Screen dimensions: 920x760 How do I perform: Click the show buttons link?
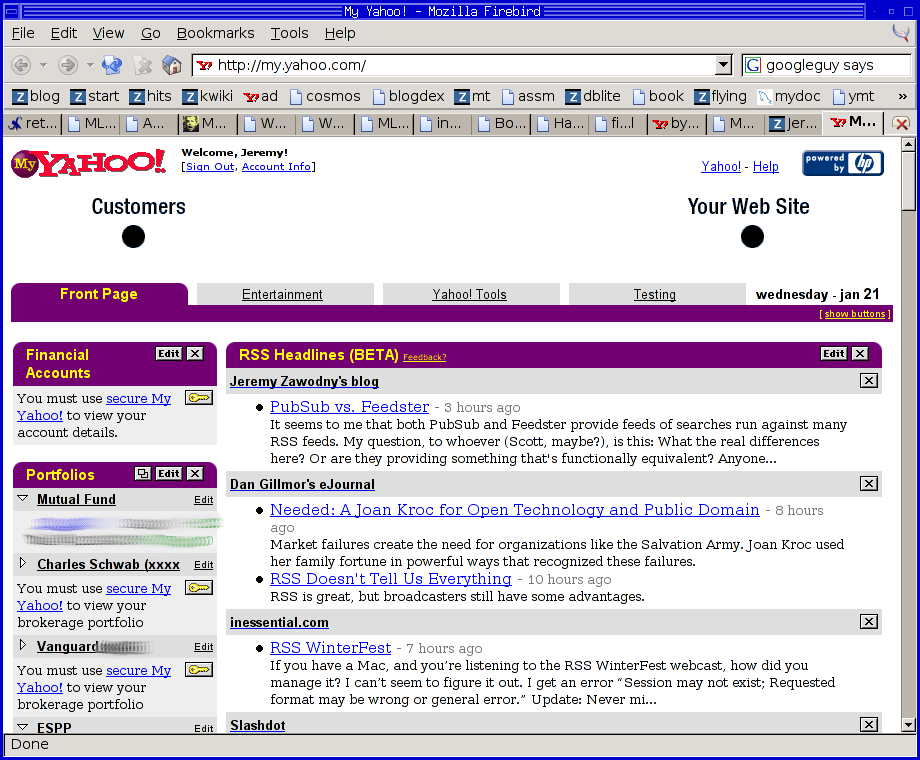pyautogui.click(x=855, y=314)
